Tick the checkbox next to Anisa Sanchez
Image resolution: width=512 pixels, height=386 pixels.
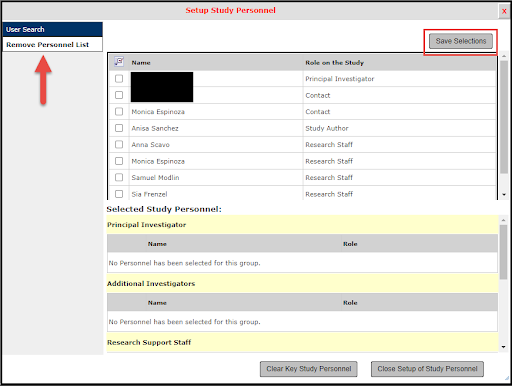(119, 128)
